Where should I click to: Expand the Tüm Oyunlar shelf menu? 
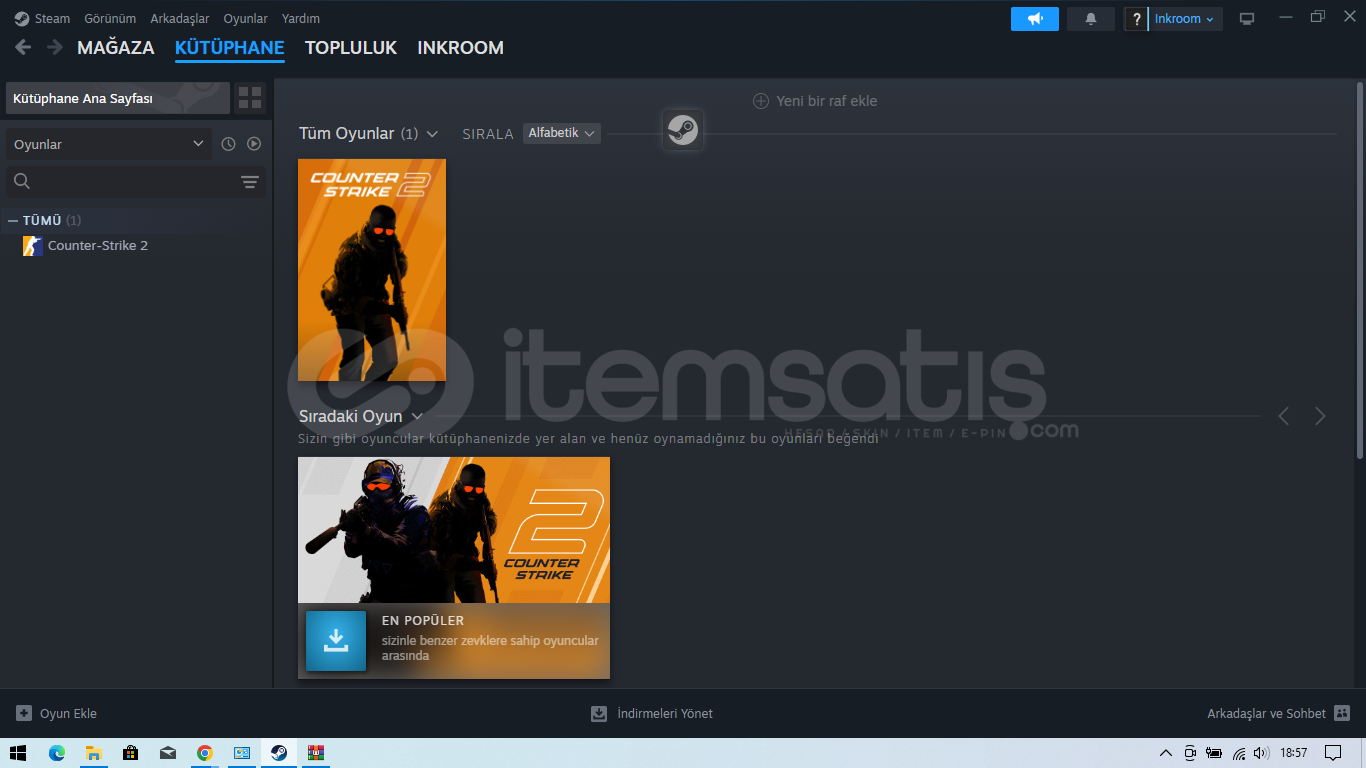click(x=432, y=134)
